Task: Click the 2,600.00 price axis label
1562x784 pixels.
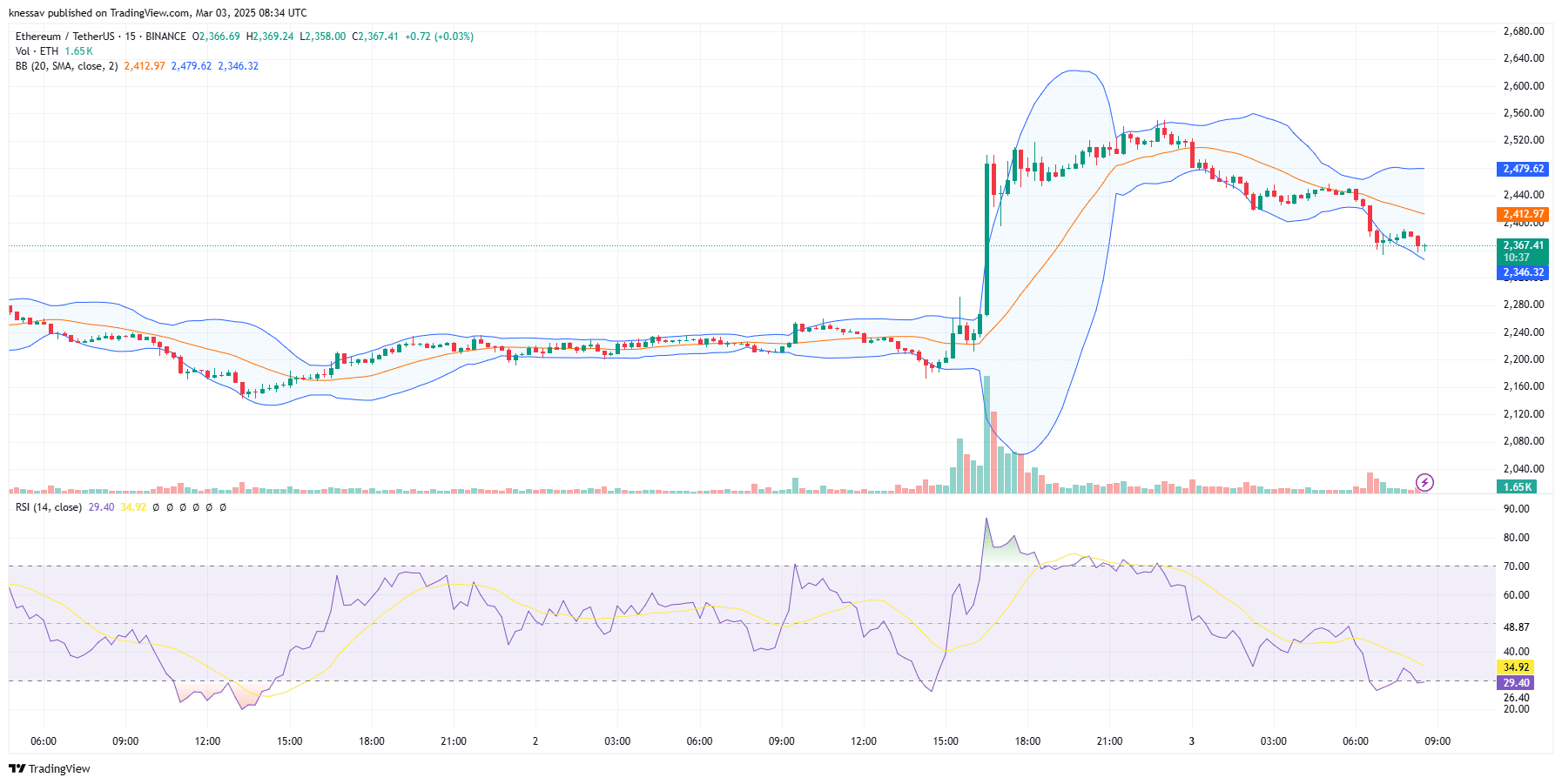Action: (x=1524, y=86)
